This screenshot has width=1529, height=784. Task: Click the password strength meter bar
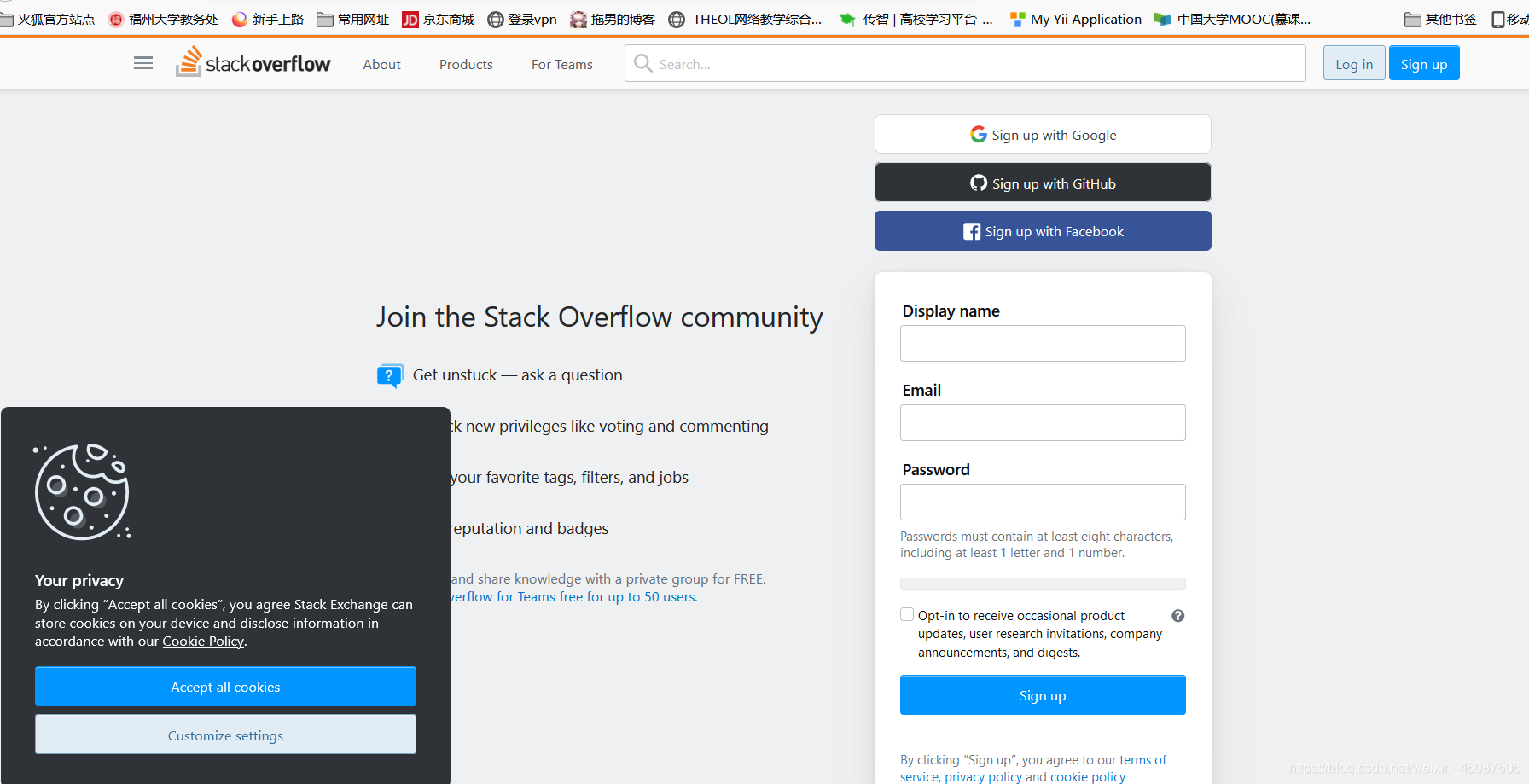pyautogui.click(x=1043, y=584)
